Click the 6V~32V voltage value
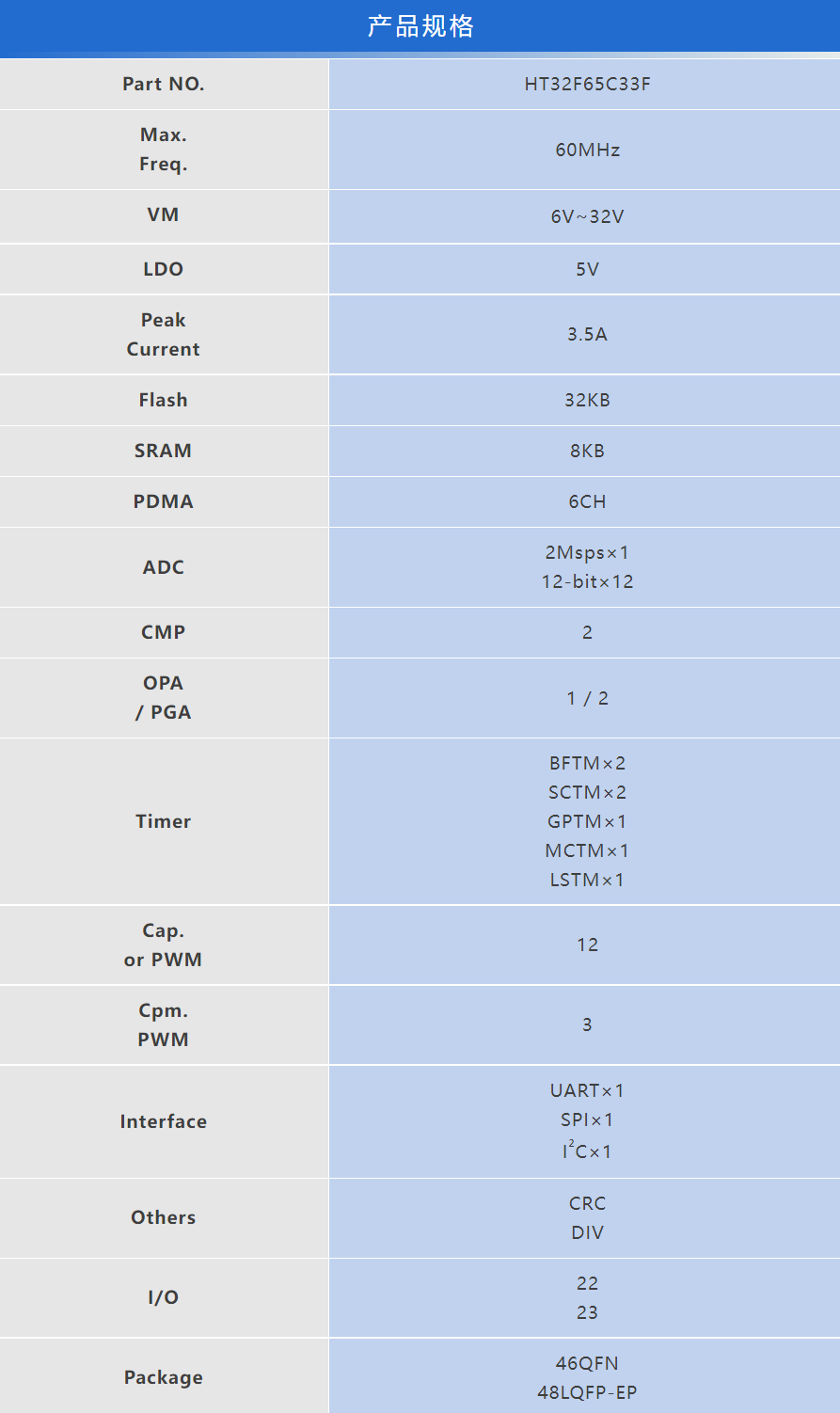840x1413 pixels. pos(587,216)
